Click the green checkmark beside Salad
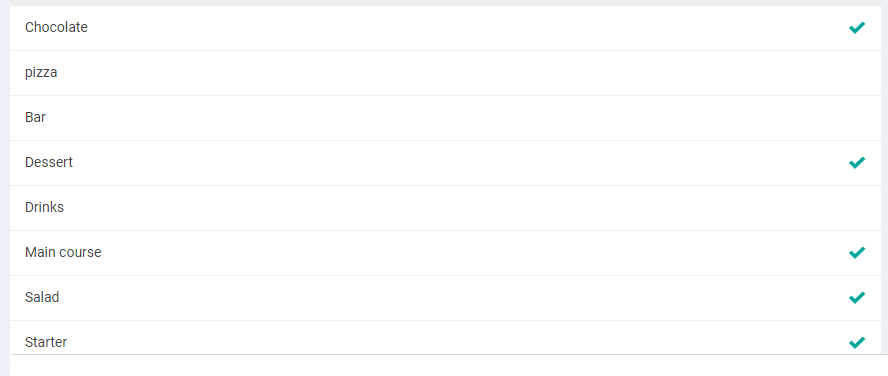Viewport: 888px width, 376px height. pos(857,297)
